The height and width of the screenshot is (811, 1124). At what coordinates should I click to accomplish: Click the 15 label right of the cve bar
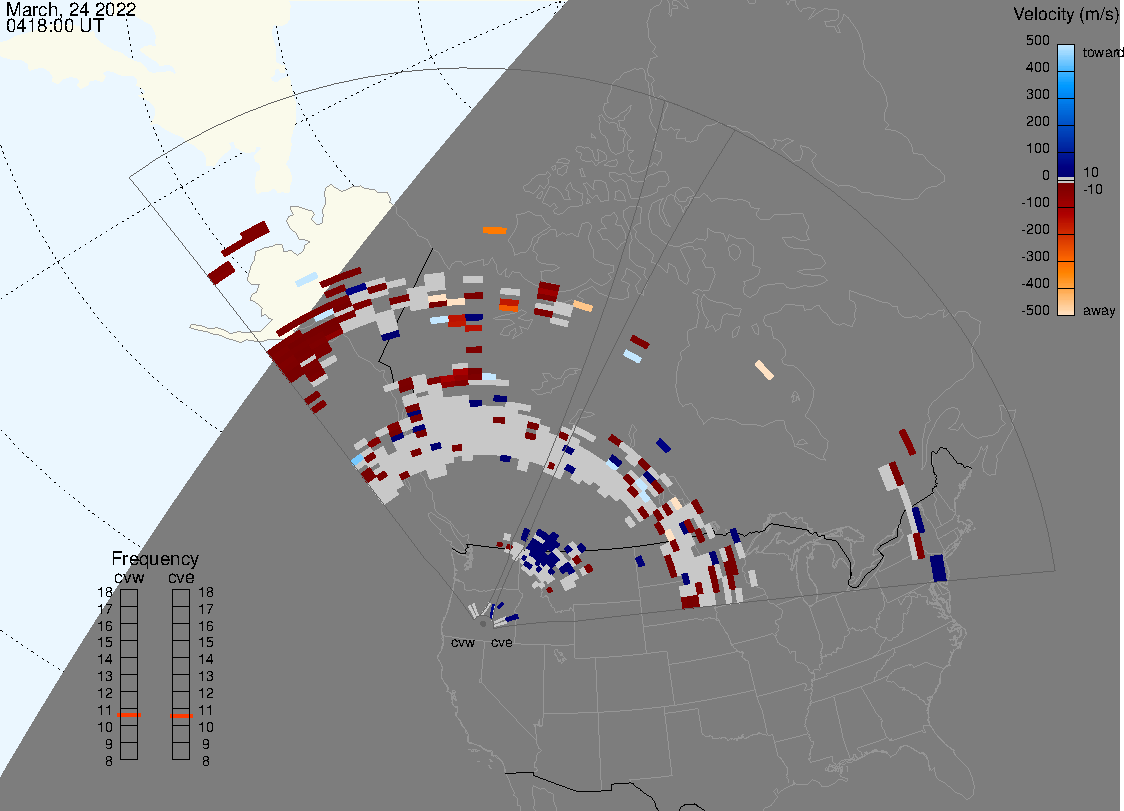click(x=206, y=642)
